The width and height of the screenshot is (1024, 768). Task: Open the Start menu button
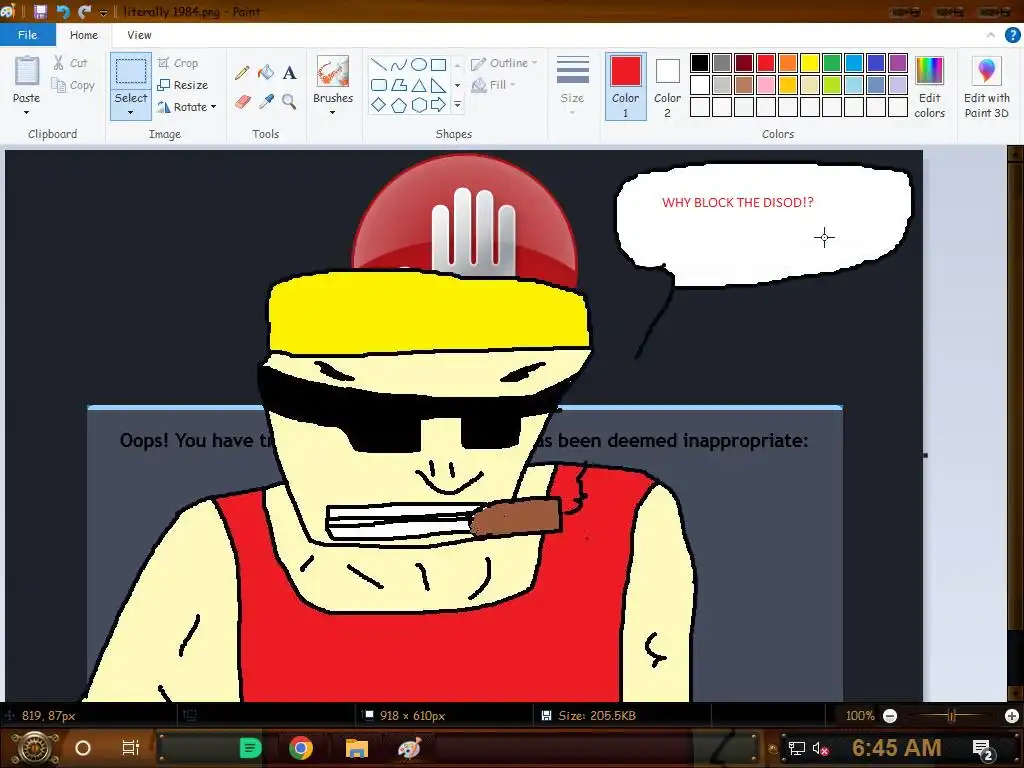(34, 748)
